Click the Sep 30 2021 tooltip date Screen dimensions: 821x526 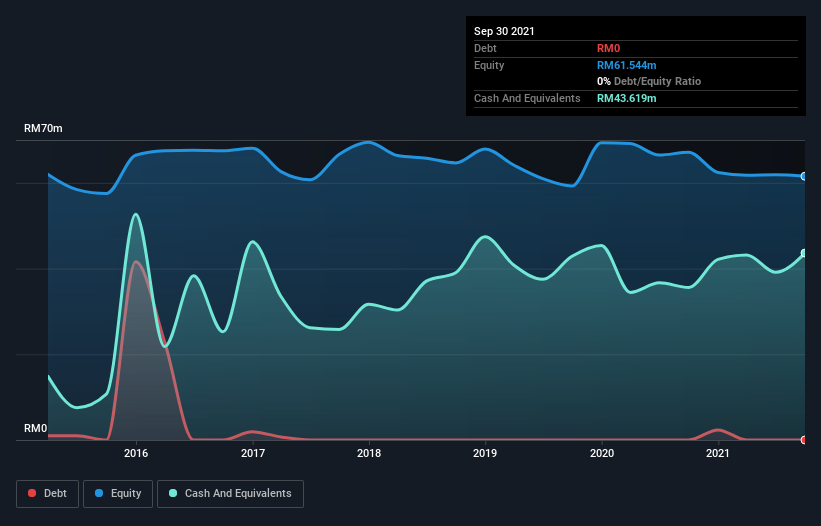click(x=504, y=31)
